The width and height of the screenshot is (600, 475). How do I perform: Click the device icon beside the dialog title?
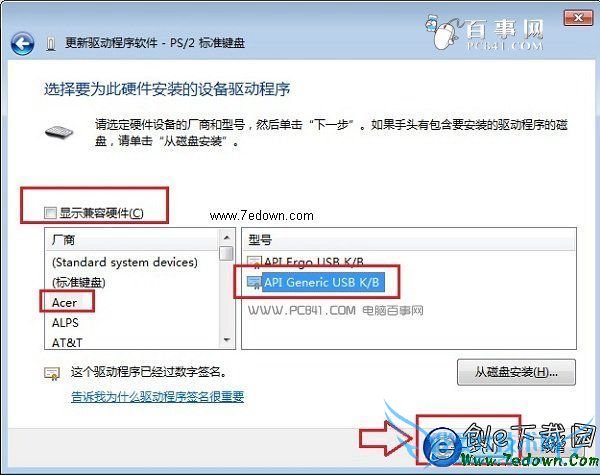tap(51, 44)
